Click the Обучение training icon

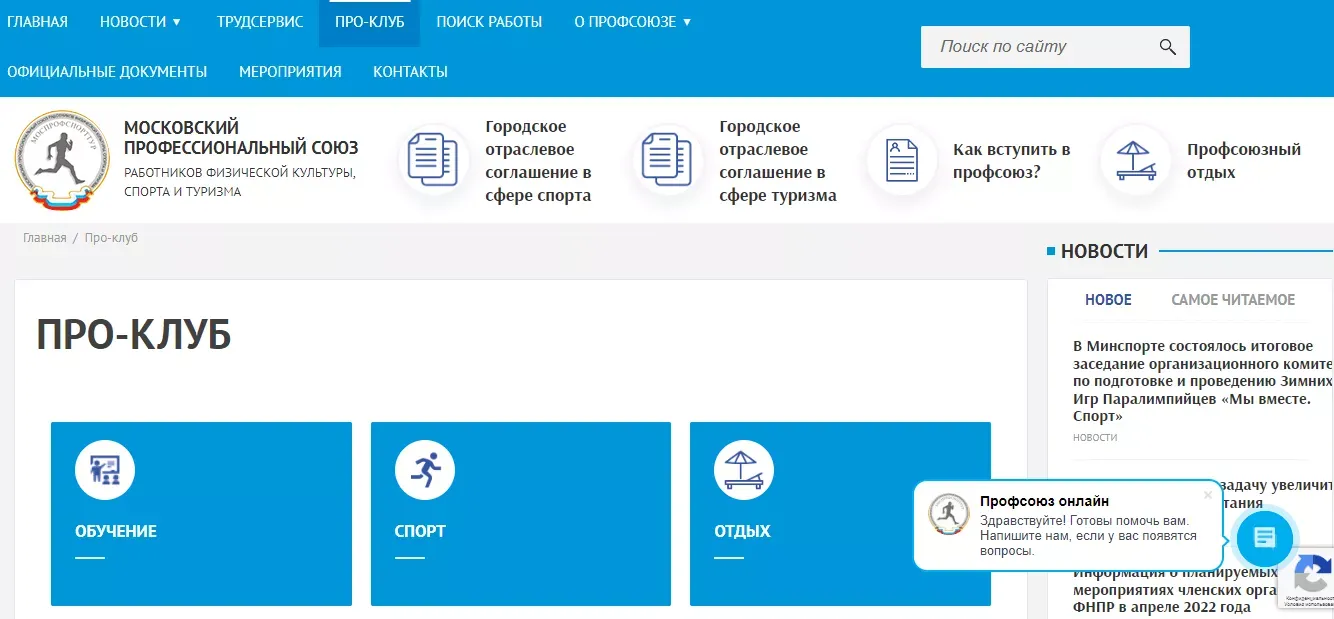pos(105,470)
